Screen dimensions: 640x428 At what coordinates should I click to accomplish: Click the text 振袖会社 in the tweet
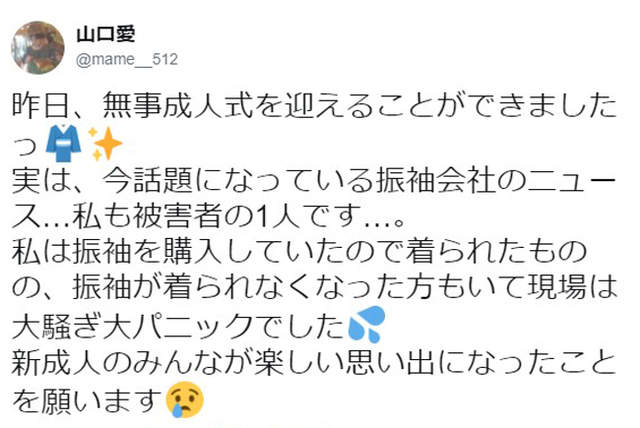pos(436,180)
